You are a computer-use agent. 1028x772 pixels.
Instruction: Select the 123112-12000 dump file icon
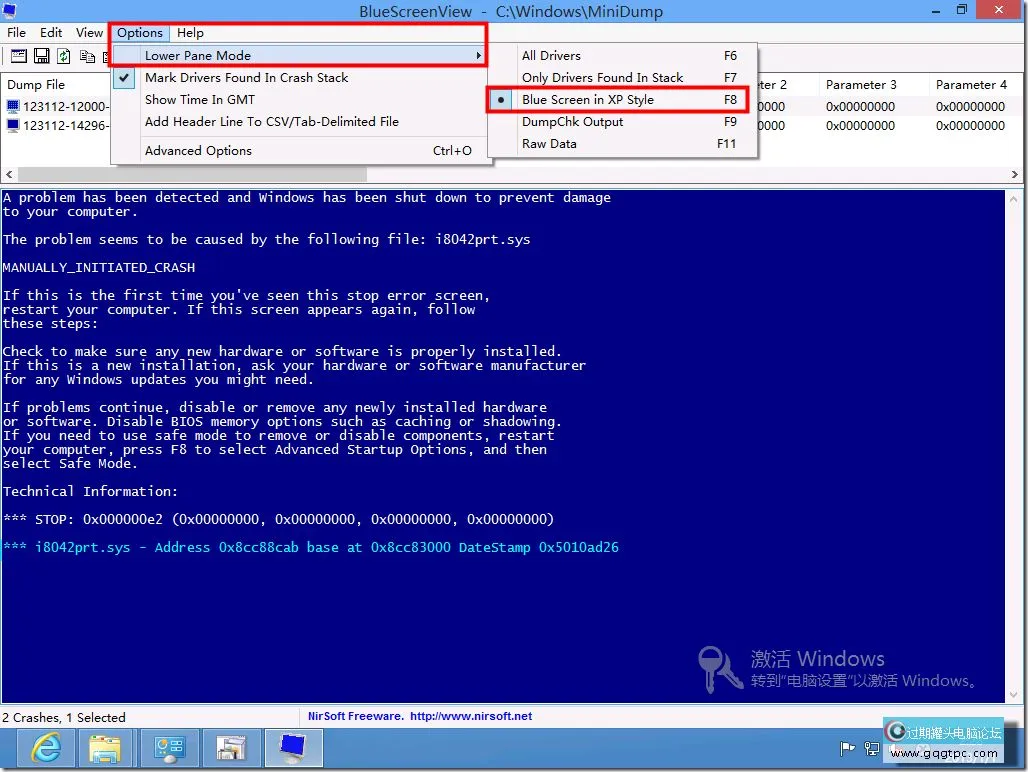tap(13, 106)
